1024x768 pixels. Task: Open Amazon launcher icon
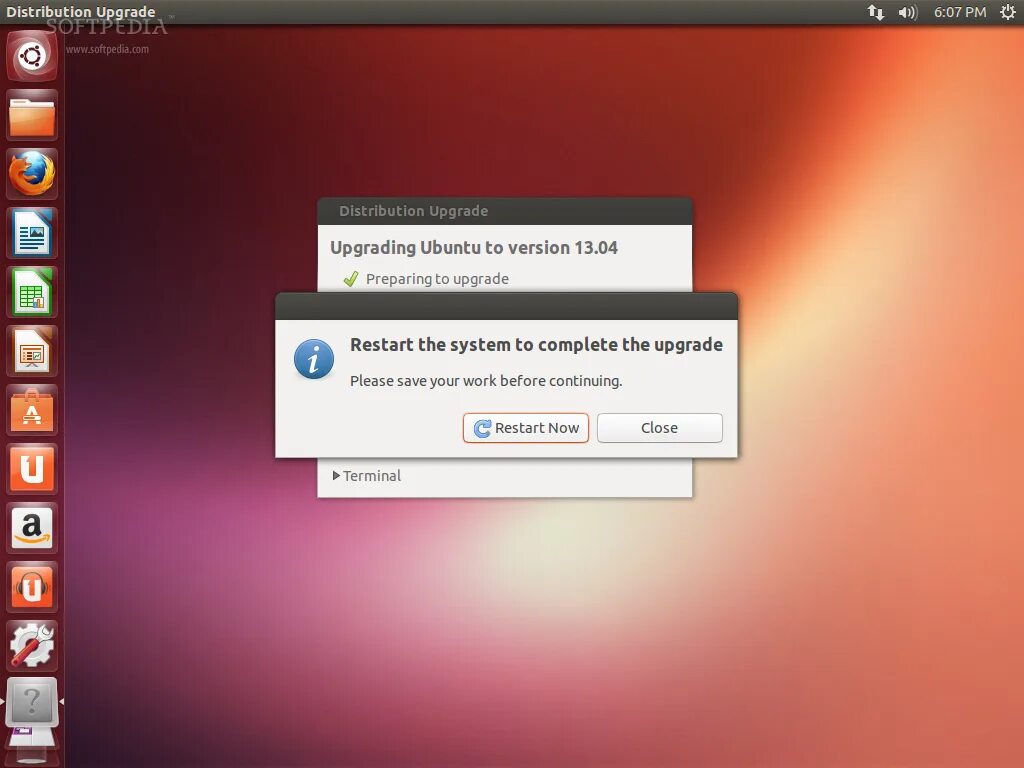[32, 528]
